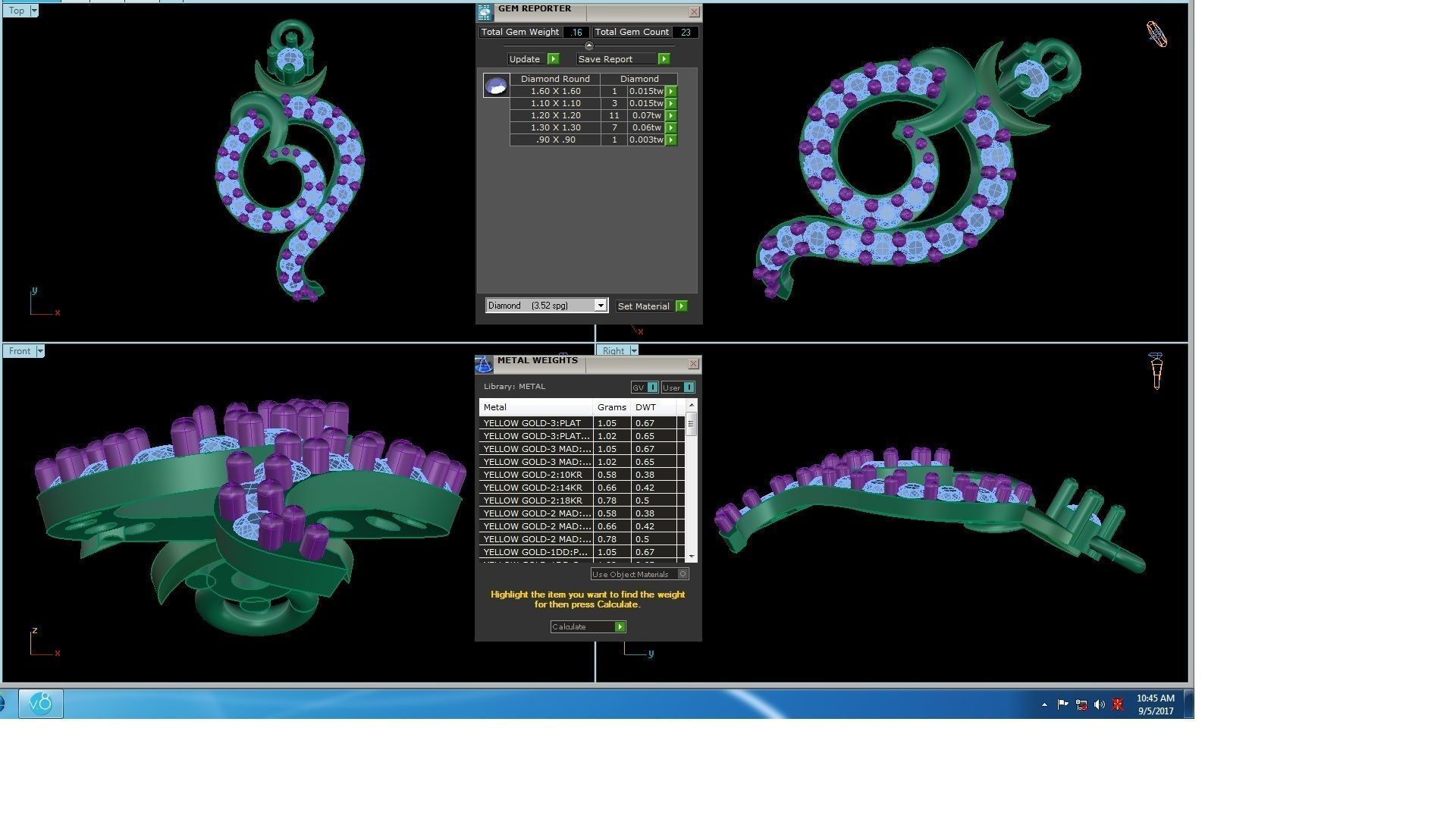Click the Metal Weights scale icon

[484, 365]
